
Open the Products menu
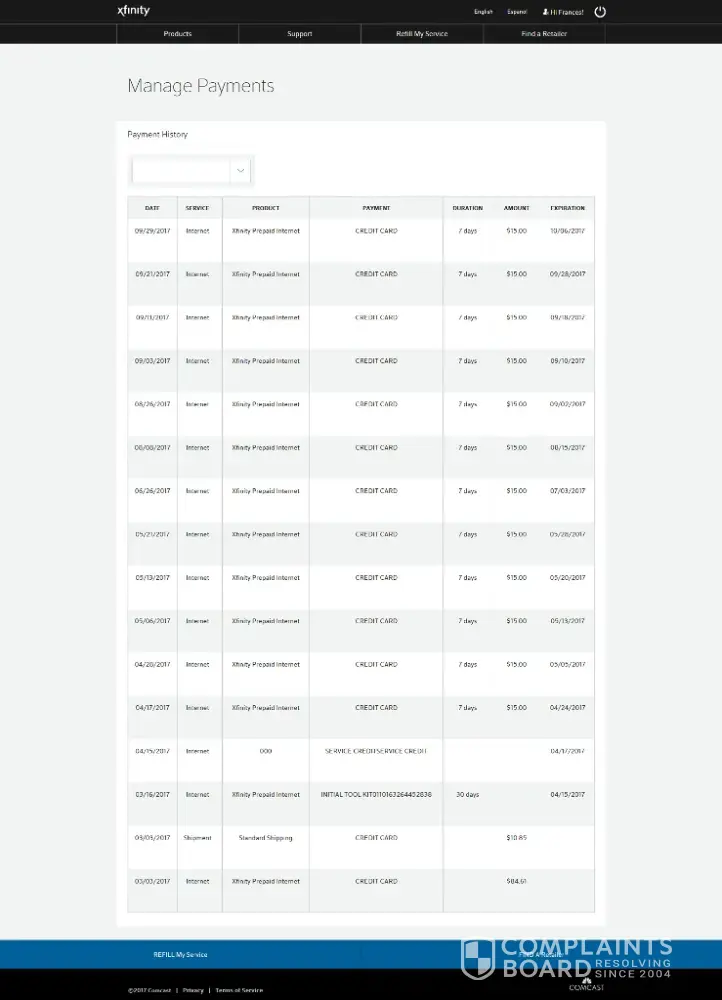[177, 34]
